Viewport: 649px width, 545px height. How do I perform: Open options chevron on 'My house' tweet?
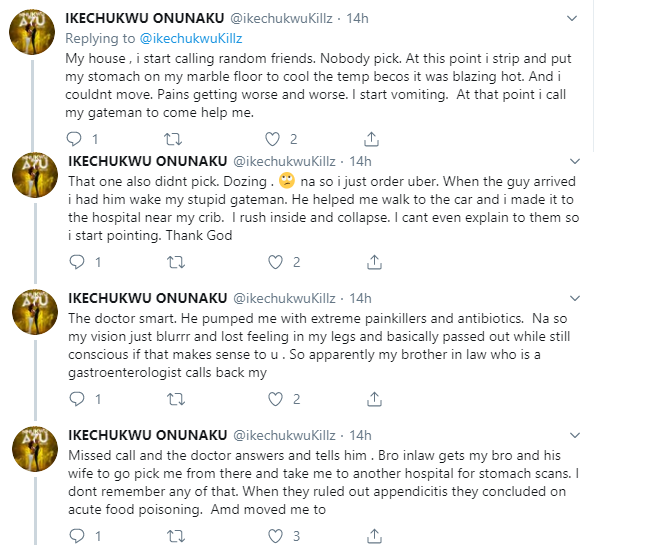coord(572,18)
